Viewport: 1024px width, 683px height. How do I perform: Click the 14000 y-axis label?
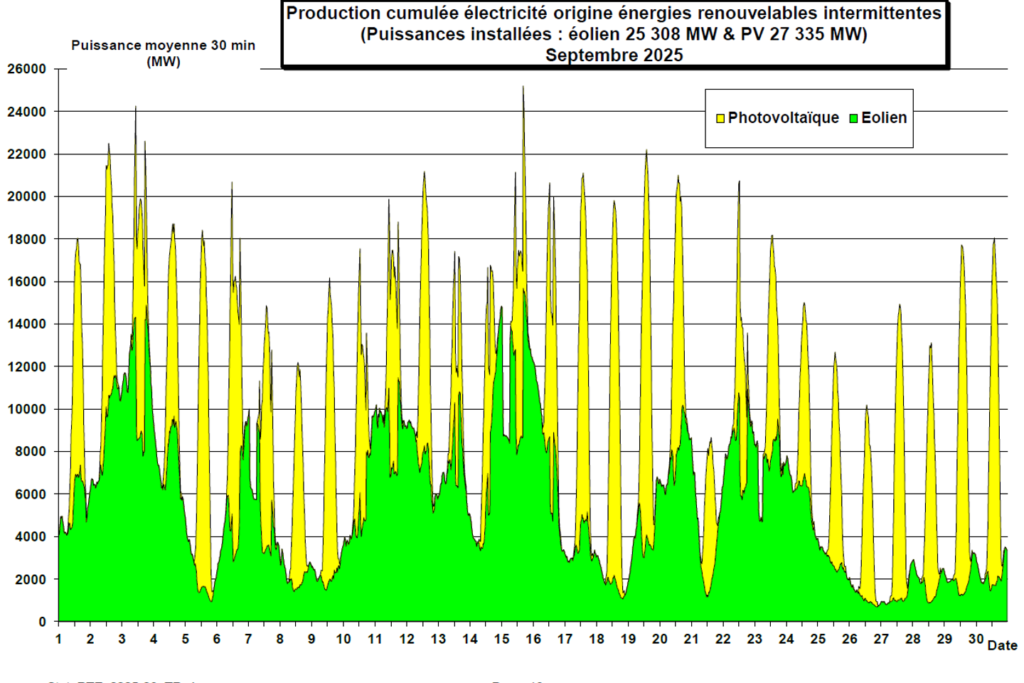coord(28,324)
